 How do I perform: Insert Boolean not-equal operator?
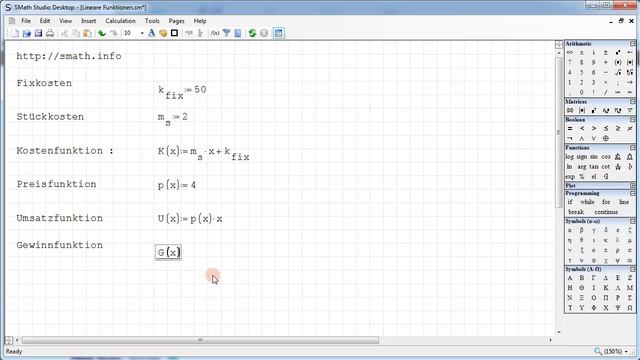(630, 129)
